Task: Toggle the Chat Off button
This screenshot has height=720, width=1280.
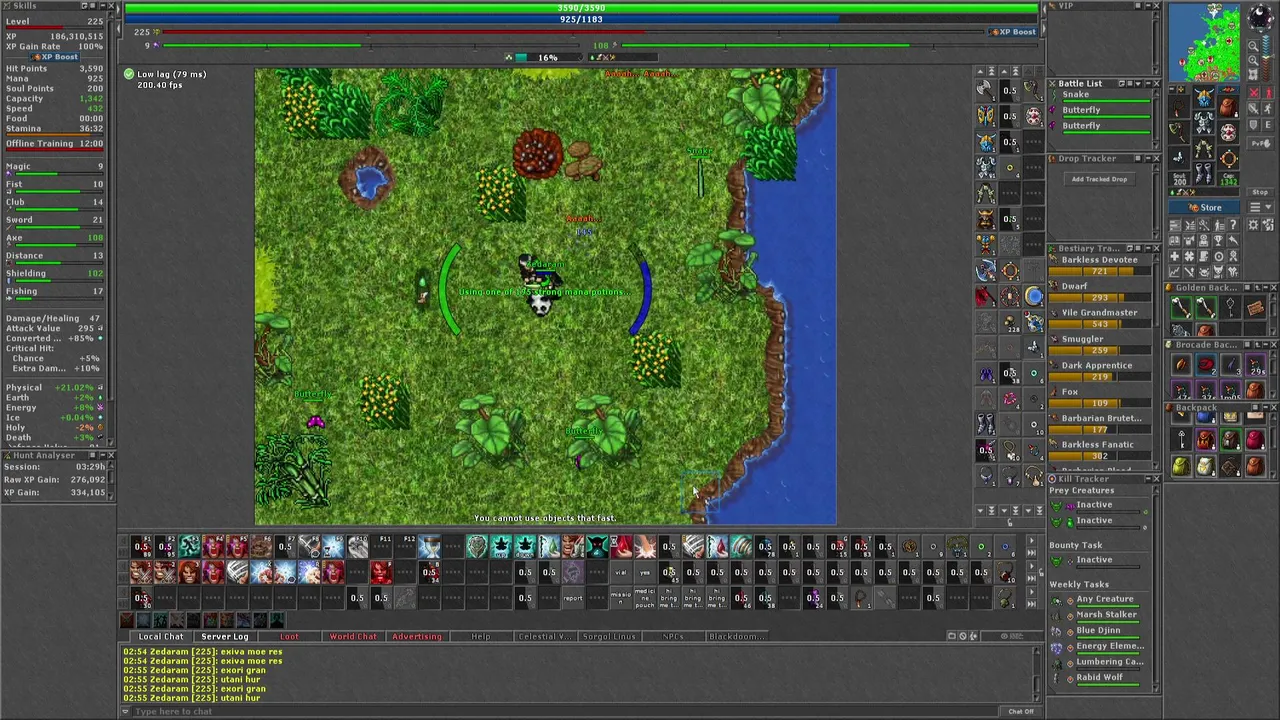Action: pos(1021,712)
